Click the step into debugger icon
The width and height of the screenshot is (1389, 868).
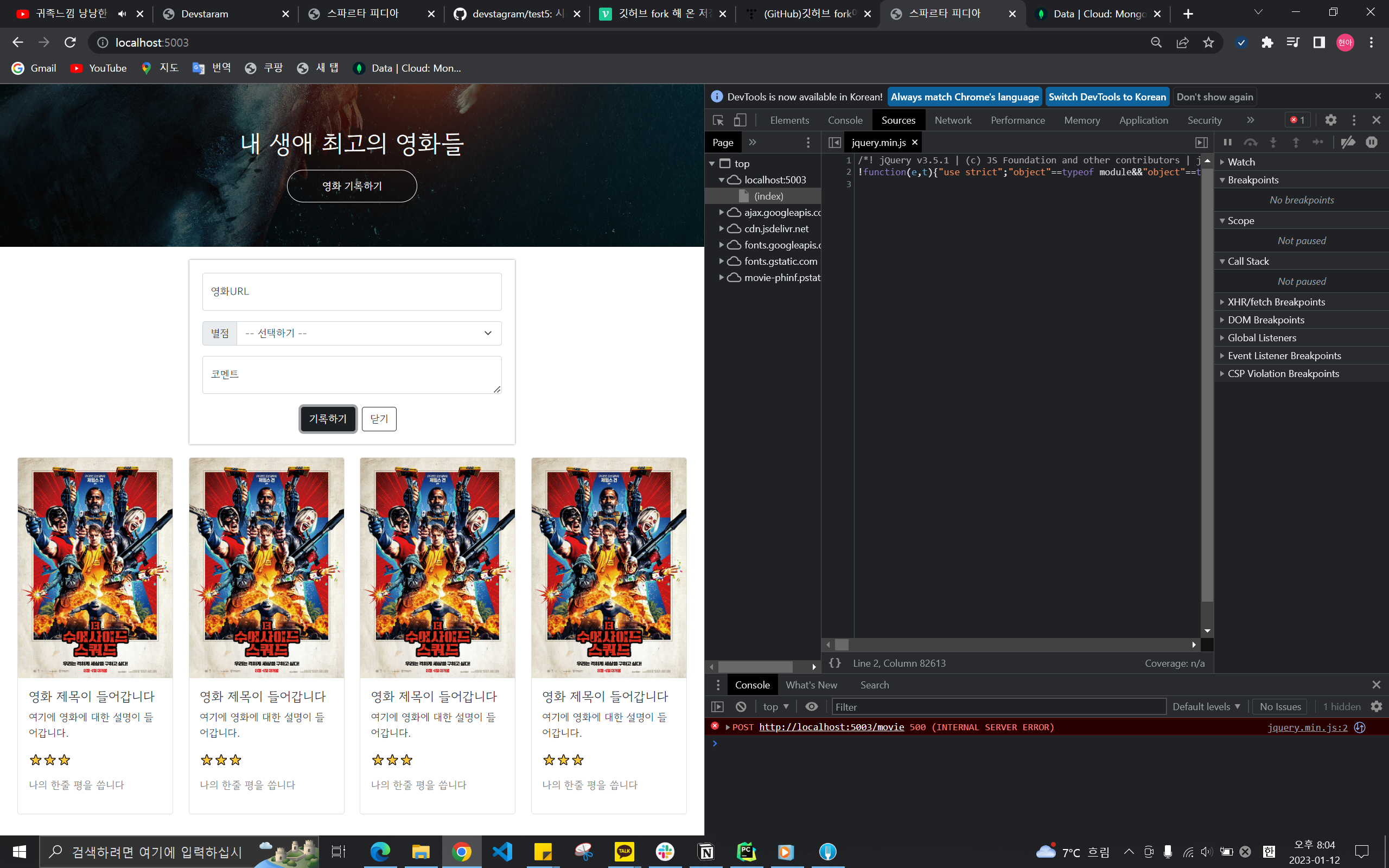[x=1273, y=142]
